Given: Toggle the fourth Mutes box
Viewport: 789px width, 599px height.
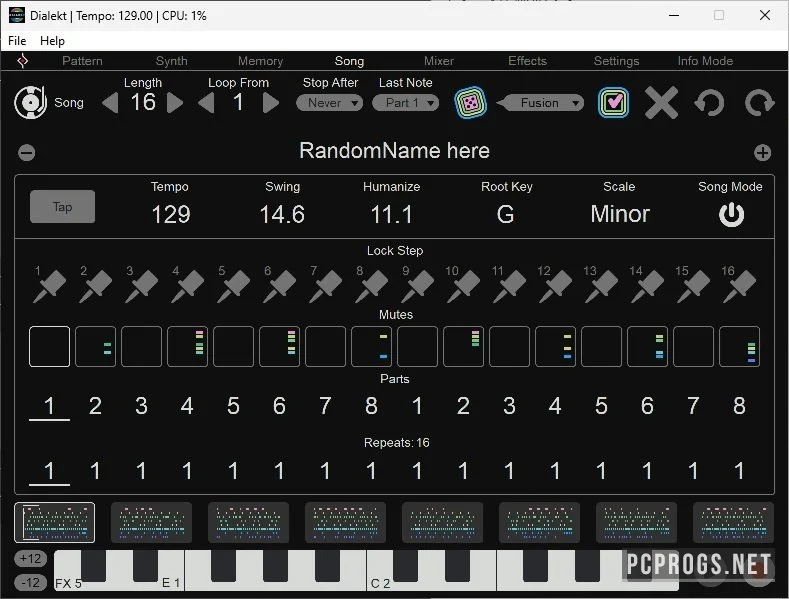Looking at the screenshot, I should (187, 346).
